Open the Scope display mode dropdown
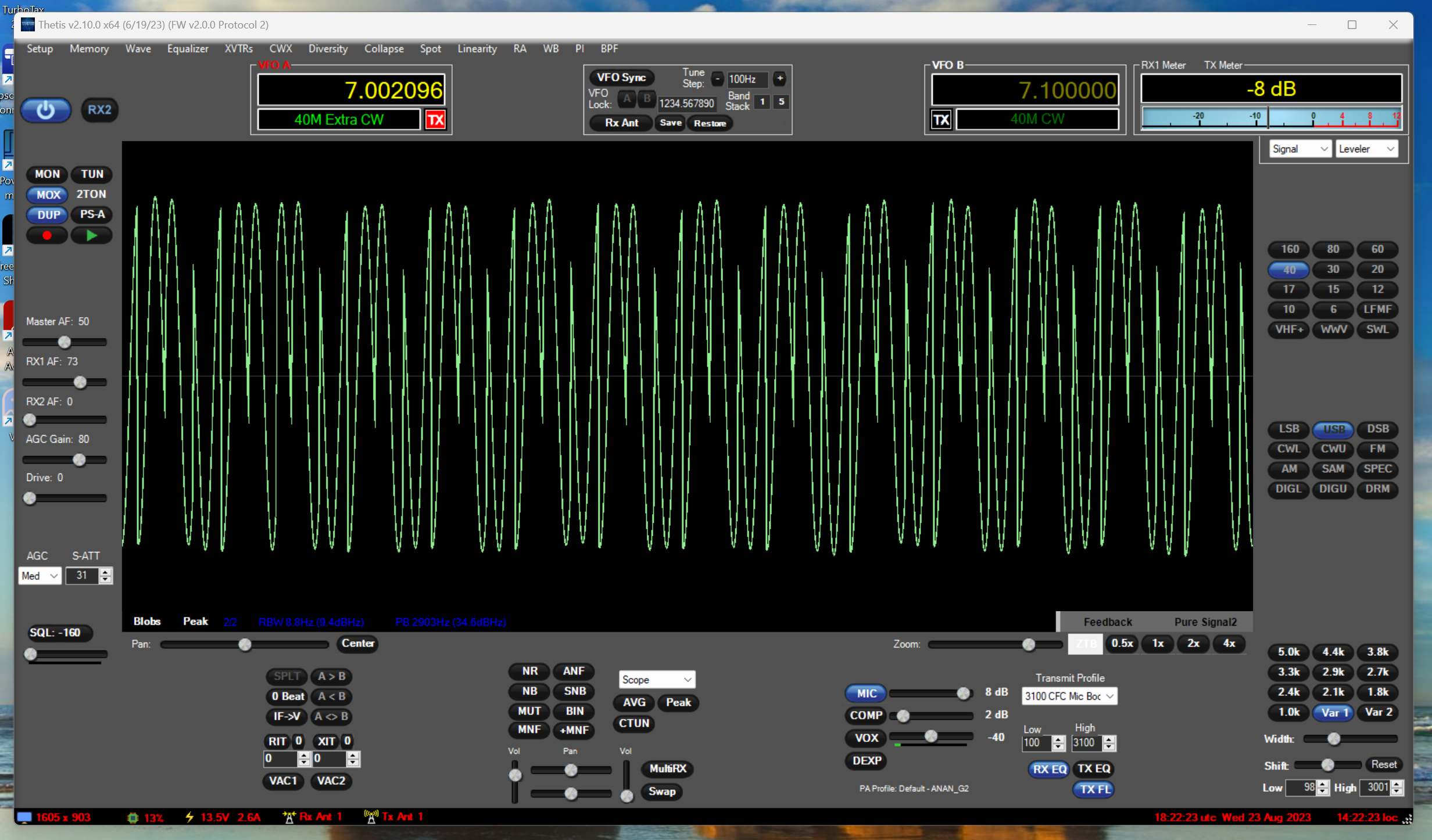1432x840 pixels. (656, 679)
